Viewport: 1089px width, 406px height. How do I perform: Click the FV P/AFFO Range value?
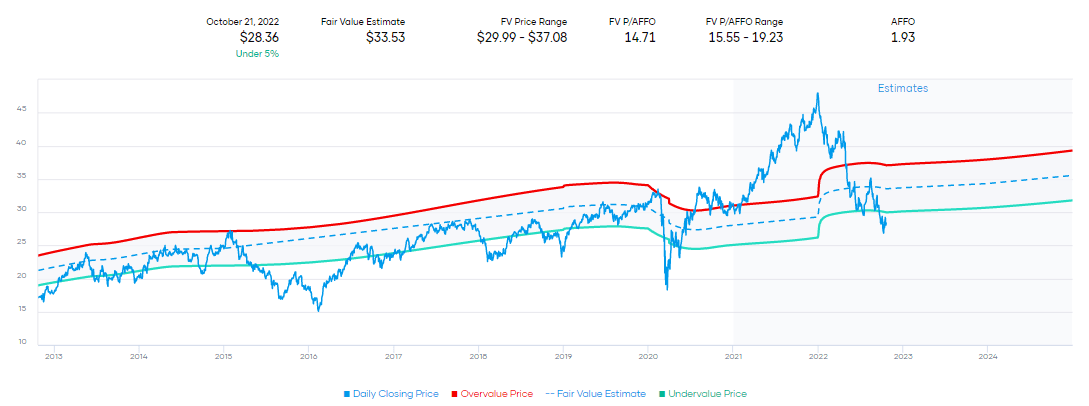coord(745,38)
